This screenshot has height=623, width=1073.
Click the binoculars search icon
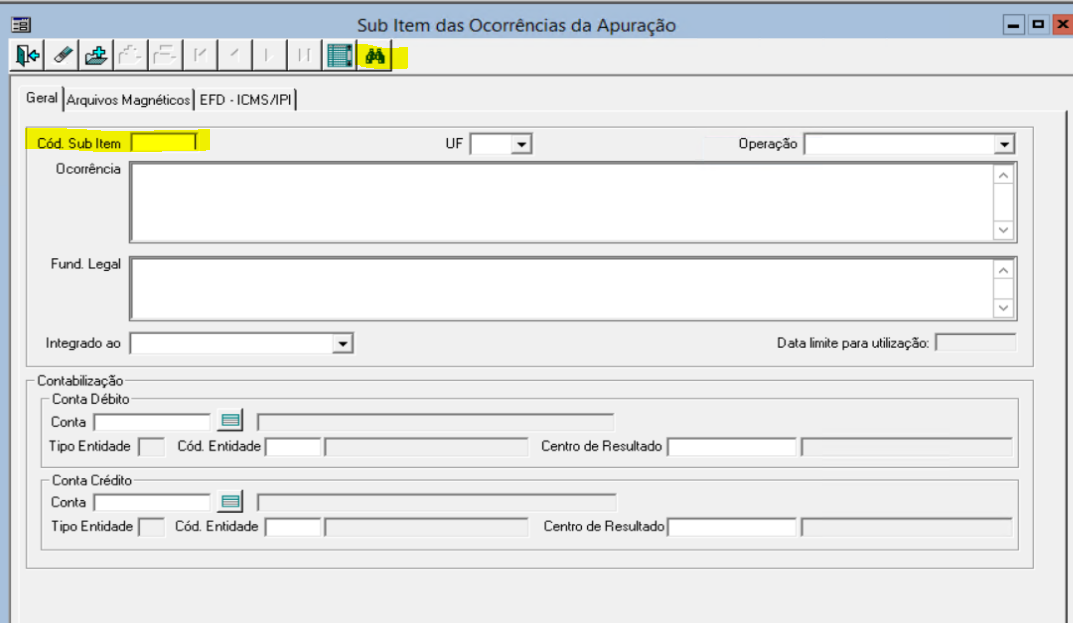point(374,55)
